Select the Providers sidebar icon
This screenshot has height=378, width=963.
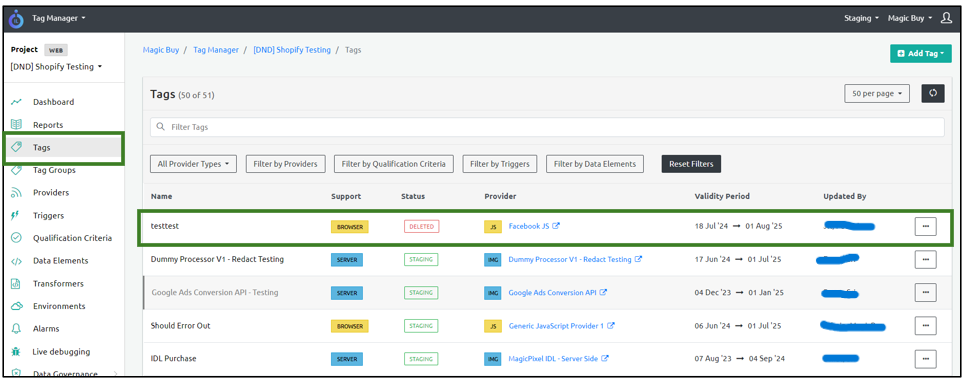17,192
